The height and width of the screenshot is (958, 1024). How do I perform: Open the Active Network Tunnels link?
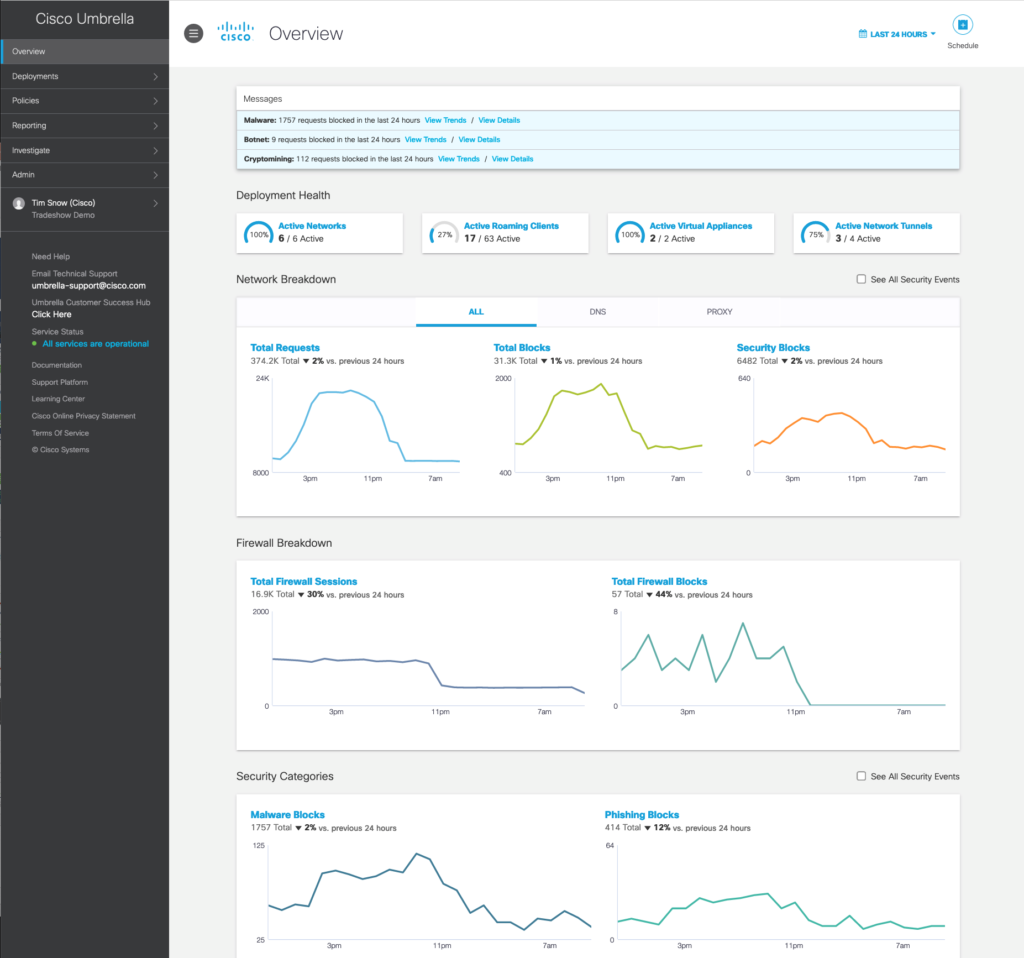[x=884, y=226]
